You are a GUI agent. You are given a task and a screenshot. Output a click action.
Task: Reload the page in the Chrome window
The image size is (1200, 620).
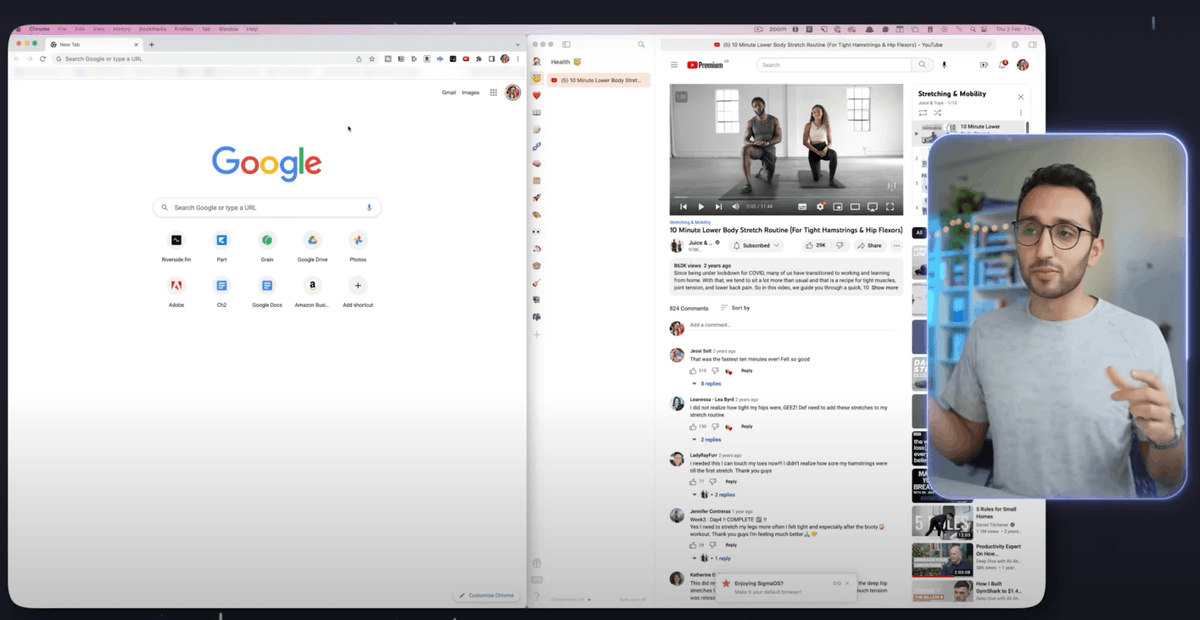point(43,59)
